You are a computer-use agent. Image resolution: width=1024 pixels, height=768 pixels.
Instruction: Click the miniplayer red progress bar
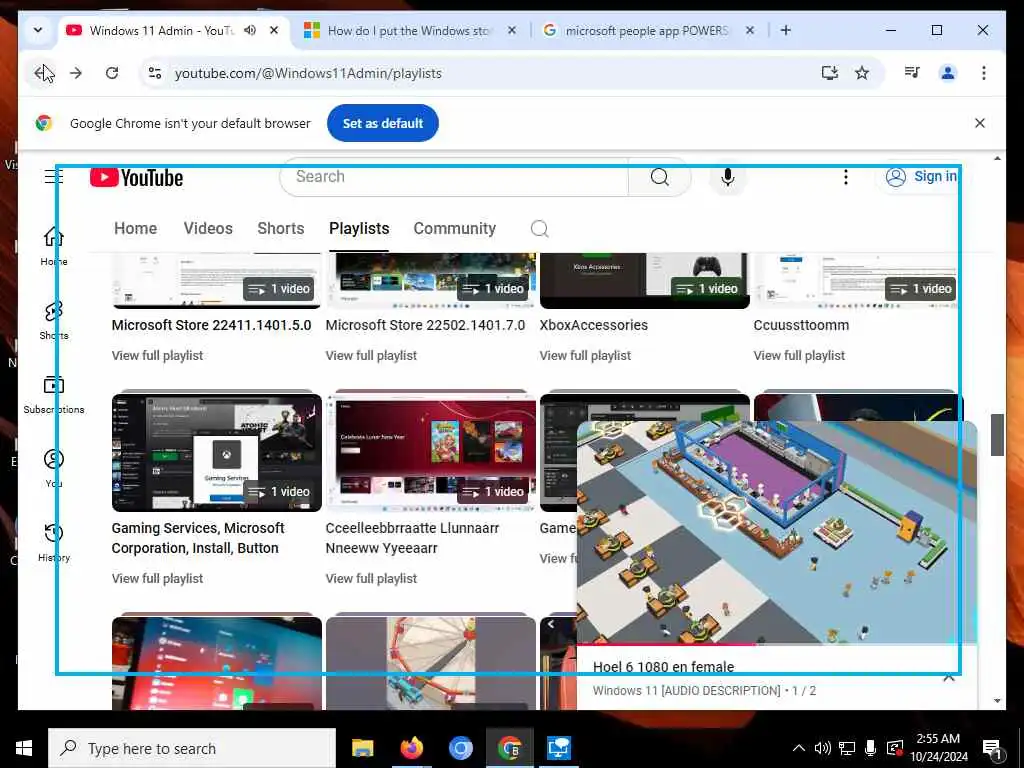pos(666,645)
